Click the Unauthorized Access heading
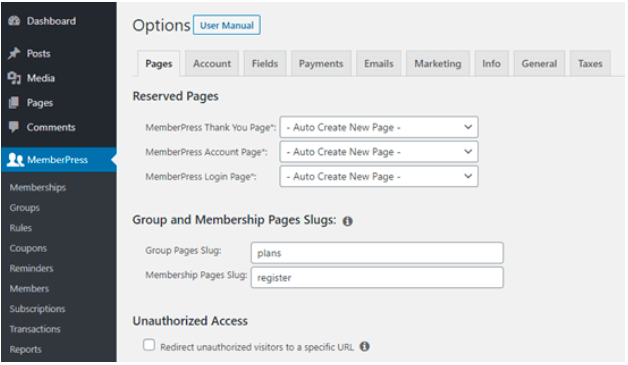 click(x=190, y=321)
